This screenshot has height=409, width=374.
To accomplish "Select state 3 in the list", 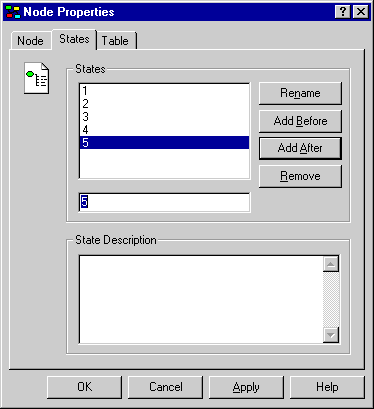I will [x=164, y=117].
